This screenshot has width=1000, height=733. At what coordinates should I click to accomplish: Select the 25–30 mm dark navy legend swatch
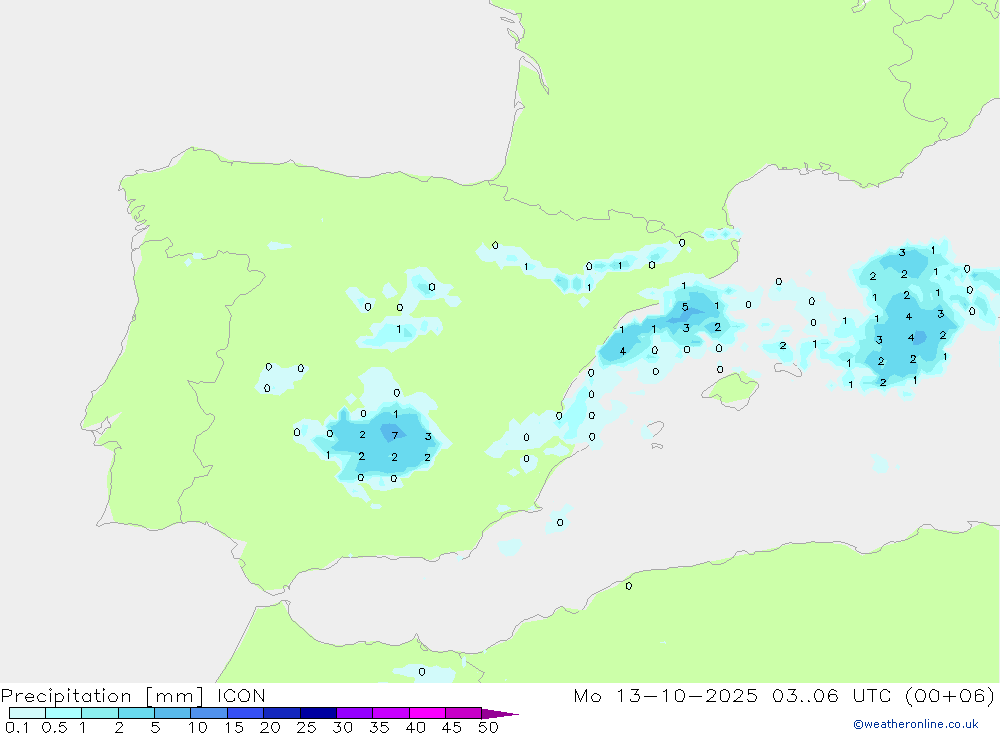pos(318,713)
